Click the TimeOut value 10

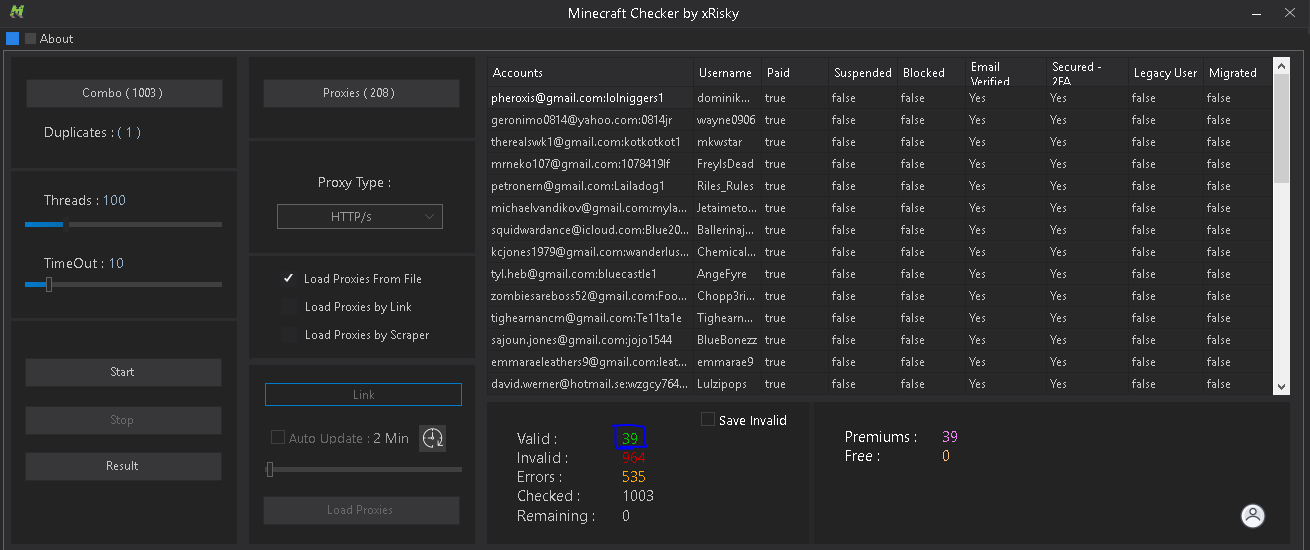tap(116, 263)
